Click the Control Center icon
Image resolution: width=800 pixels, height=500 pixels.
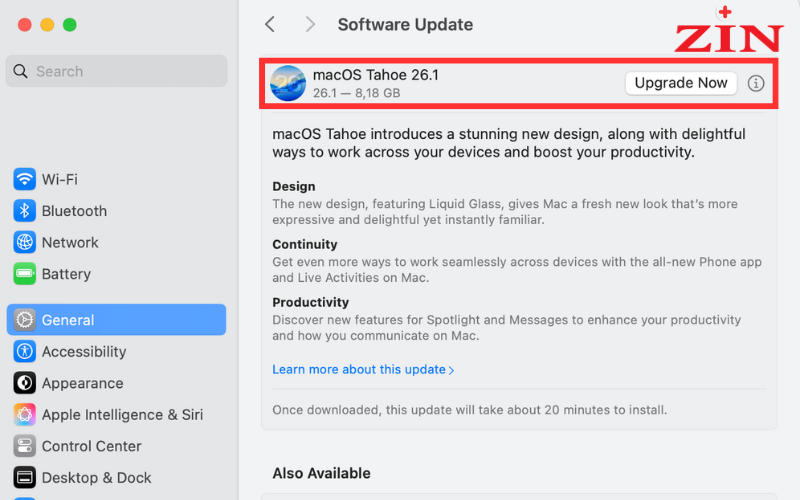click(x=24, y=446)
